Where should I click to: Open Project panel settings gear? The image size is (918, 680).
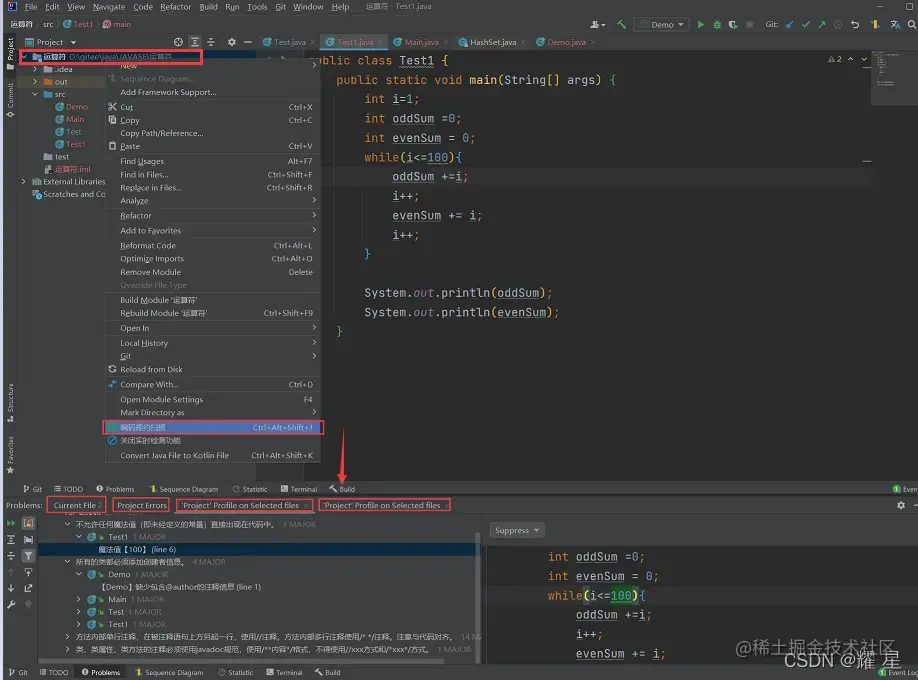pos(231,42)
